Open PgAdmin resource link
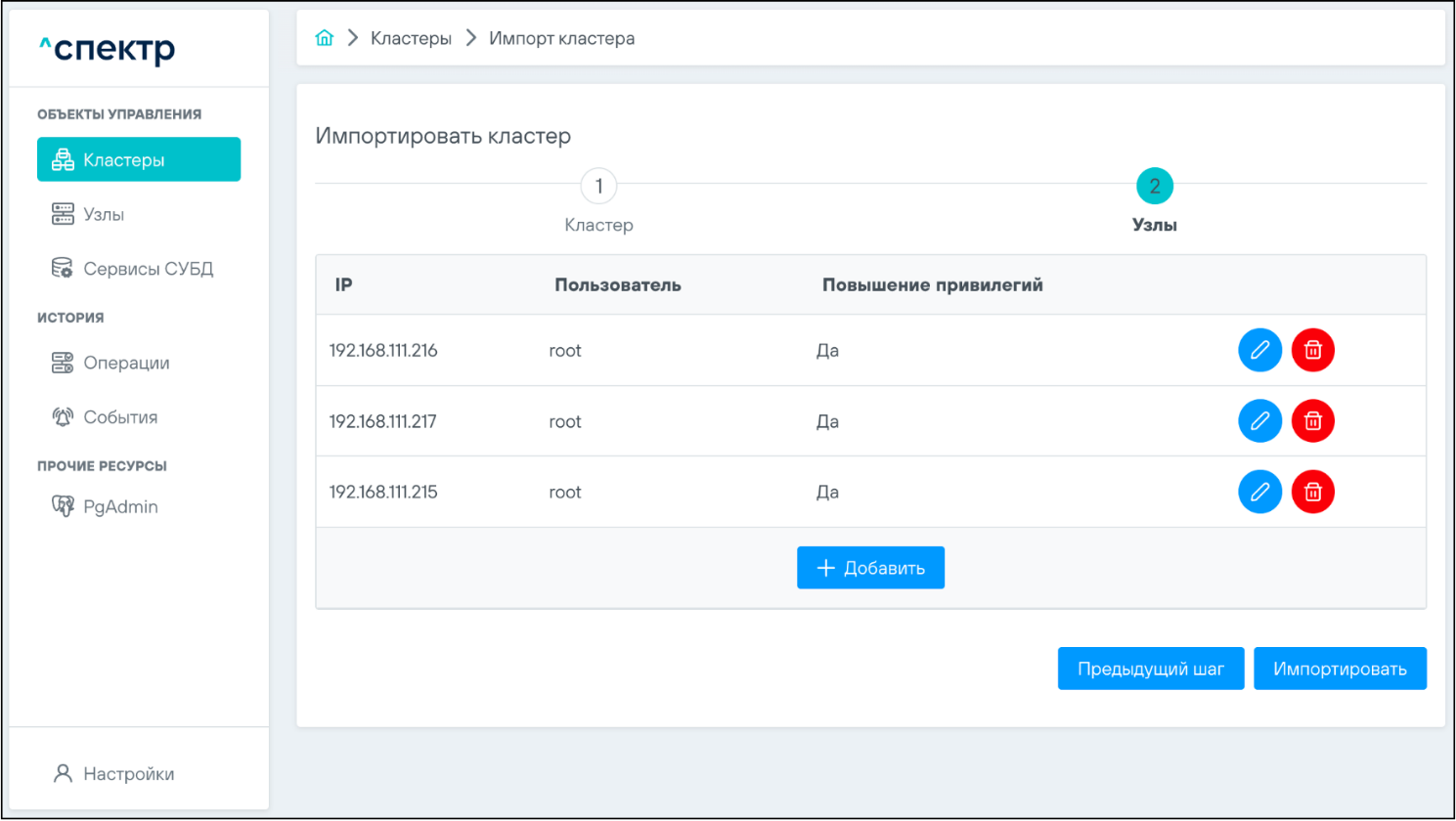 click(x=119, y=506)
